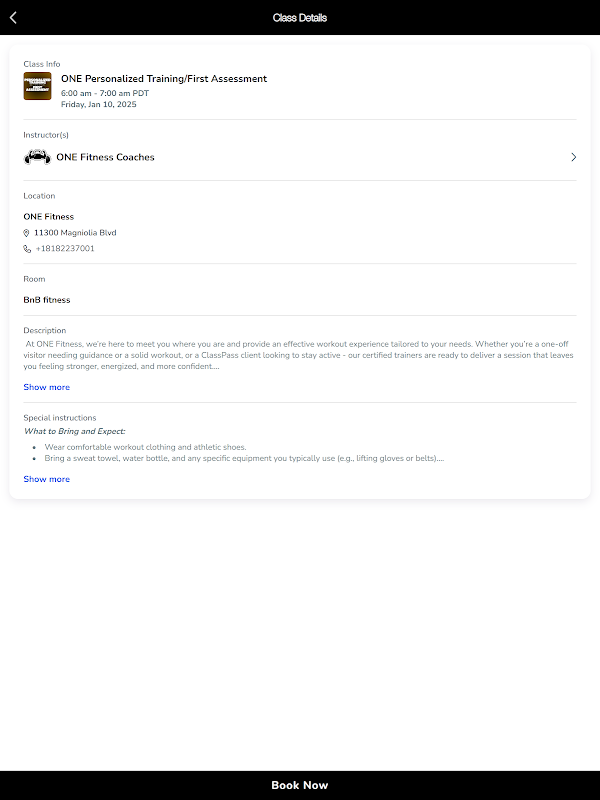Click the 6:00 am - 7:00 am time

(105, 93)
